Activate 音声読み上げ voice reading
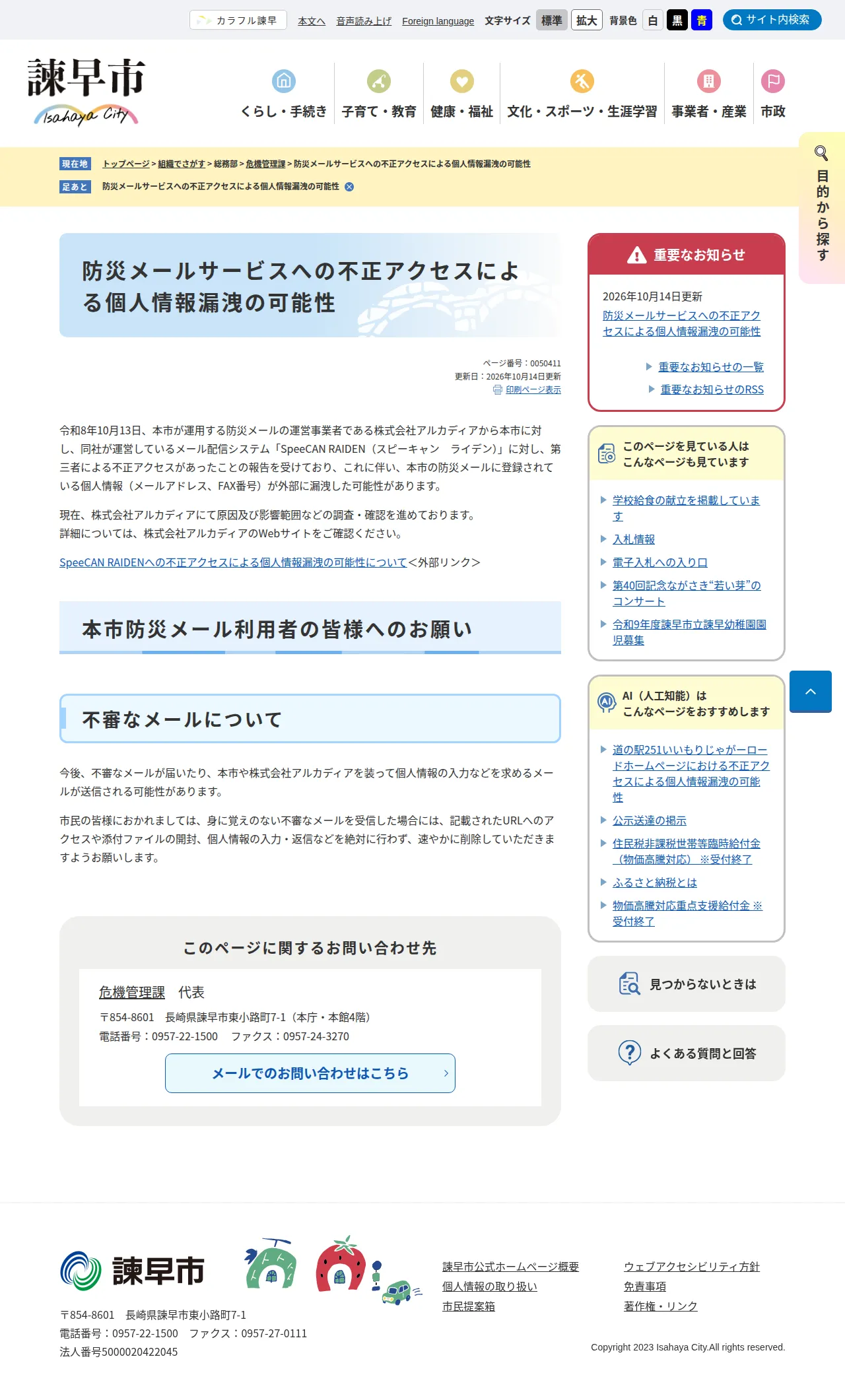 click(364, 21)
